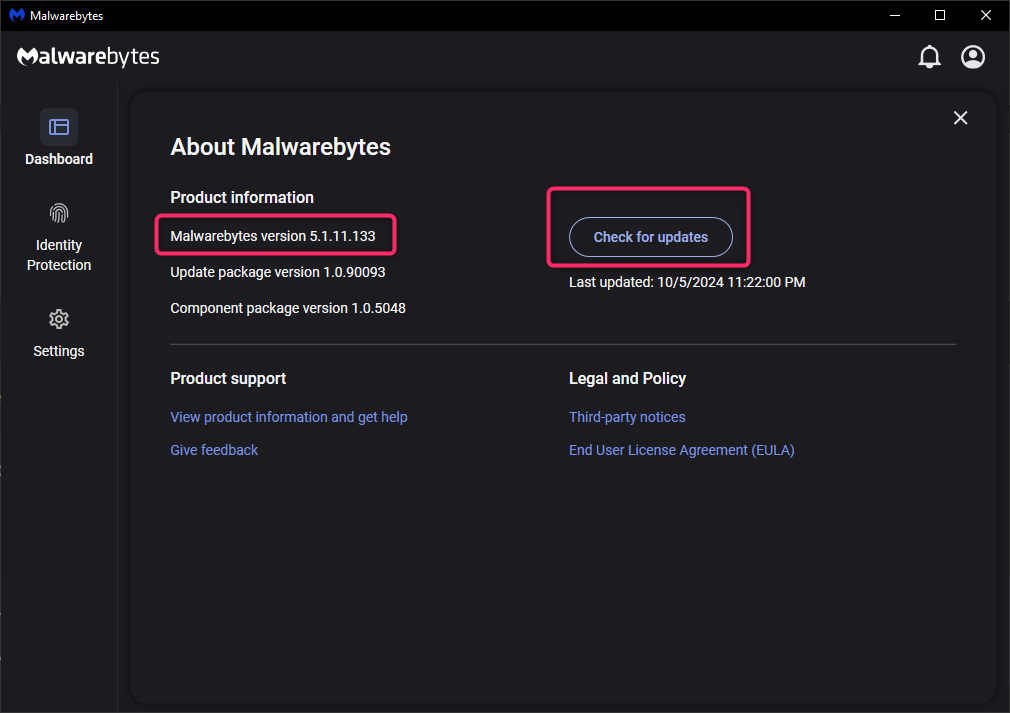1010x713 pixels.
Task: Click the About Malwarebytes heading
Action: (280, 147)
